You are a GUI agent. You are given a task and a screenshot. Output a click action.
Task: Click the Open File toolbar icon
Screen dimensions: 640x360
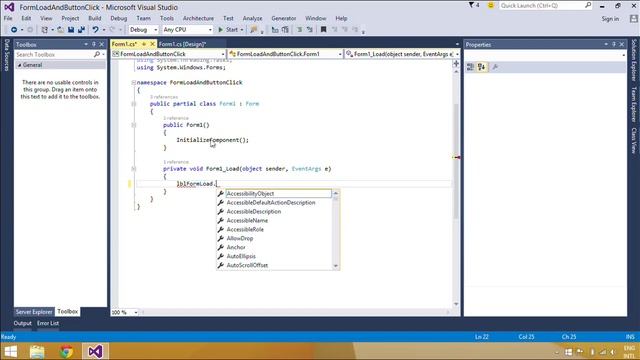pos(60,30)
